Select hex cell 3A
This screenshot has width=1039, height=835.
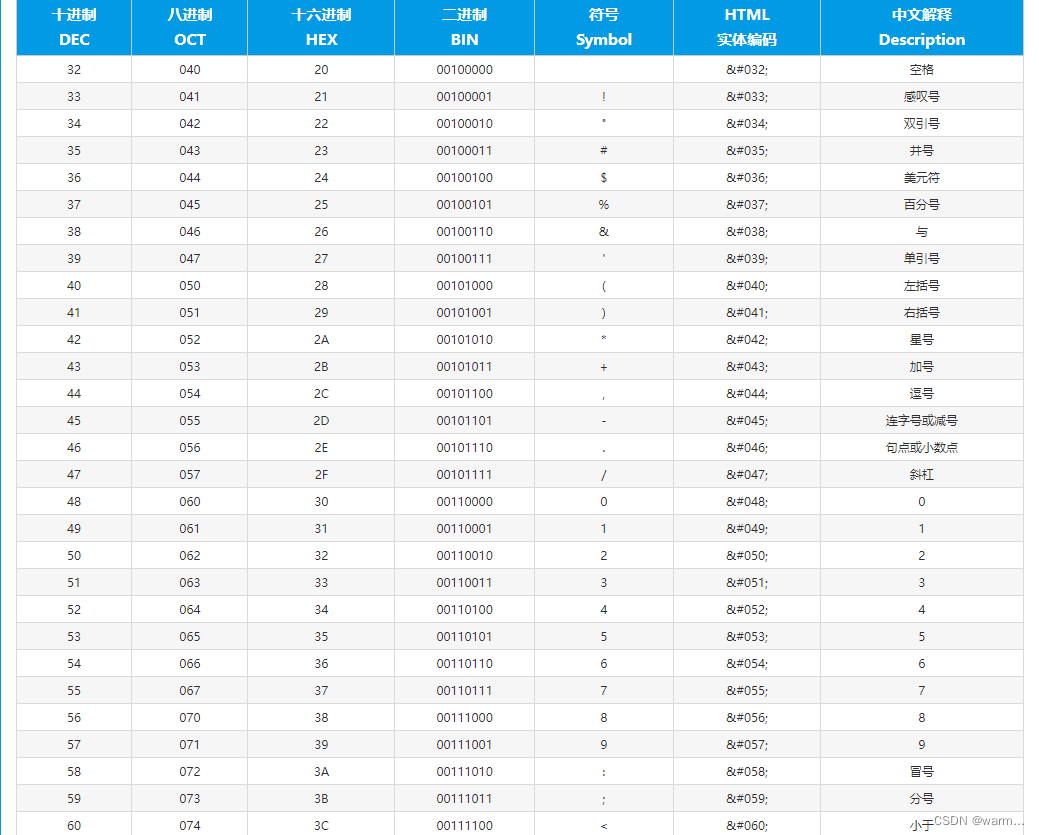click(321, 772)
